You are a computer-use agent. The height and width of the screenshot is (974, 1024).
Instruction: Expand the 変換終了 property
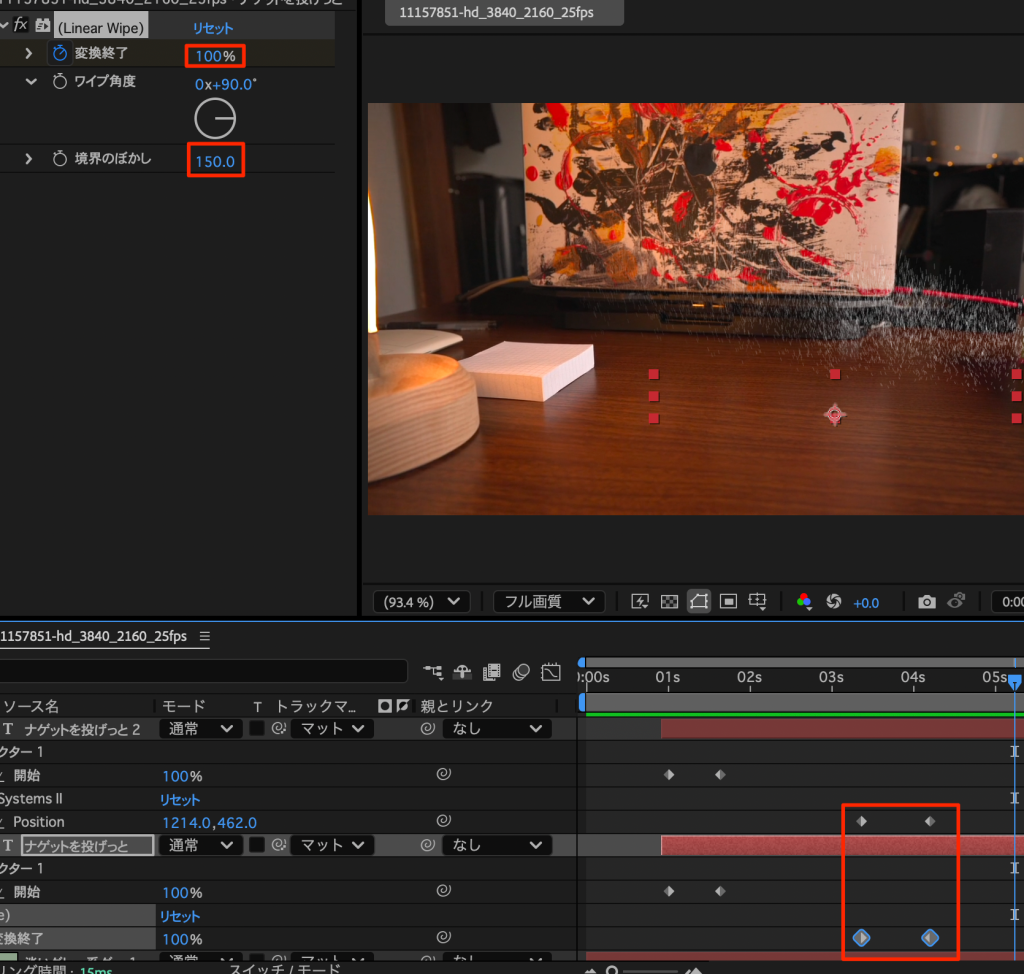(x=29, y=54)
